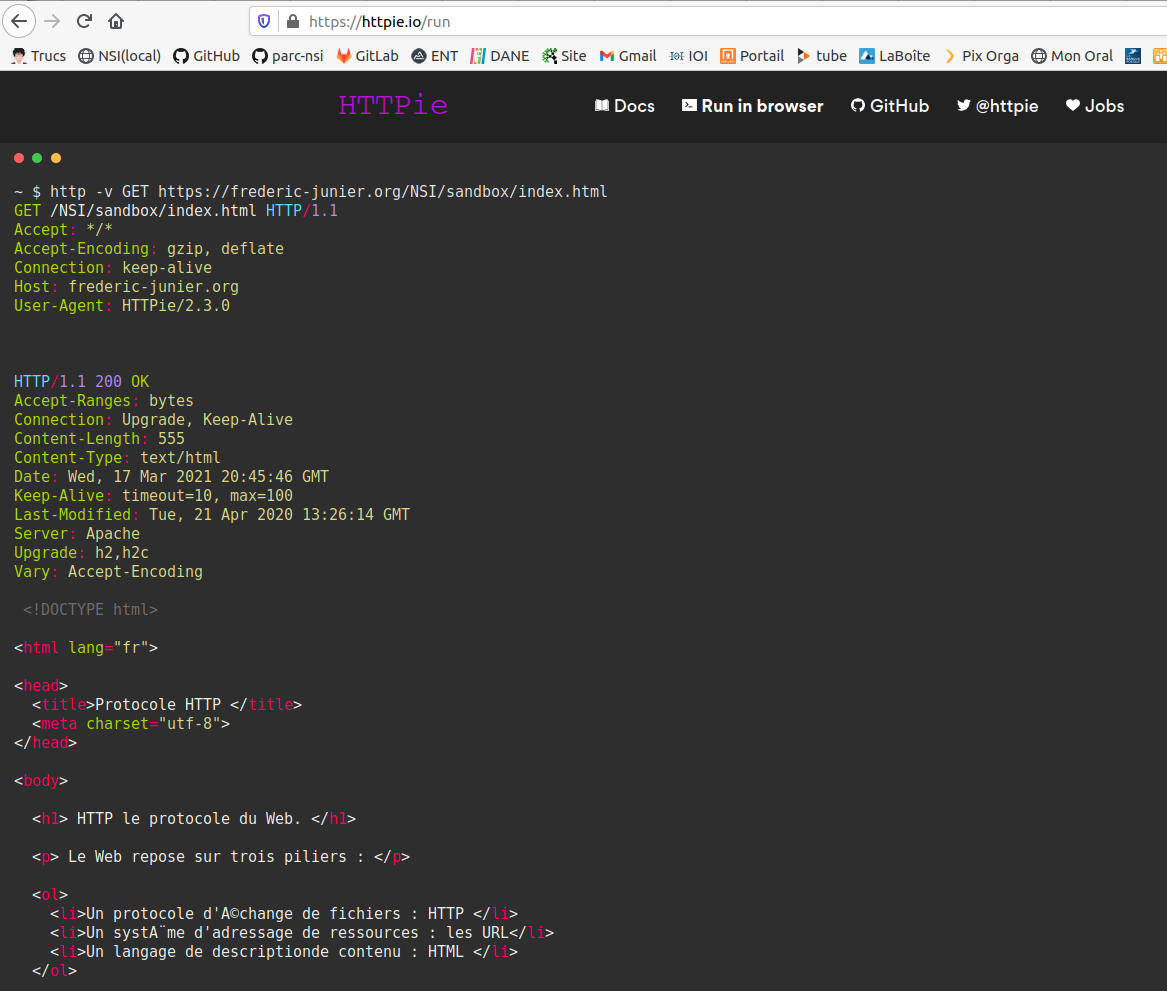Open the DANE bookmark
The width and height of the screenshot is (1167, 991).
point(500,56)
